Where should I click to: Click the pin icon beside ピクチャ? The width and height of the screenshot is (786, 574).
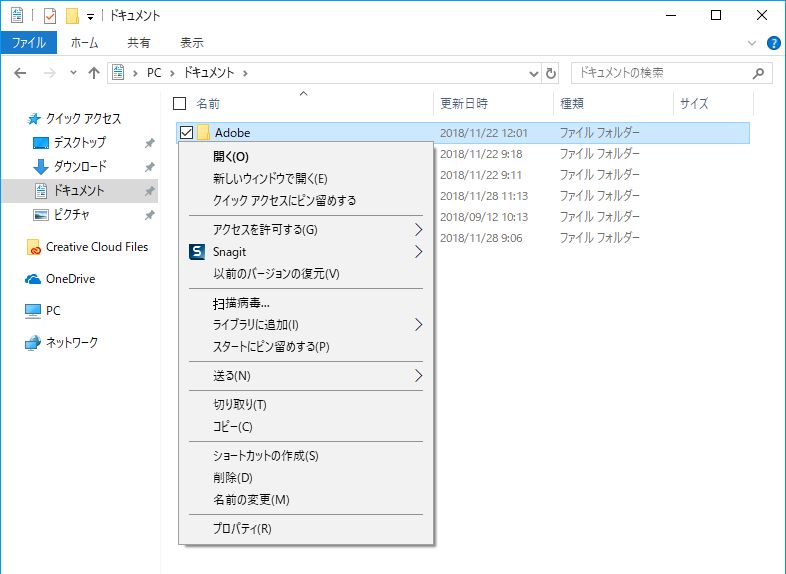coord(149,215)
